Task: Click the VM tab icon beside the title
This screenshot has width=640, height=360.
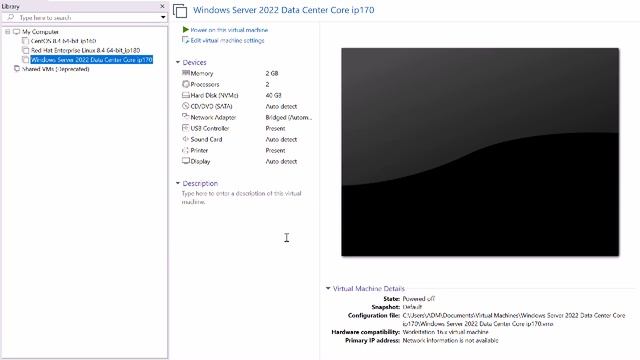Action: [x=180, y=11]
